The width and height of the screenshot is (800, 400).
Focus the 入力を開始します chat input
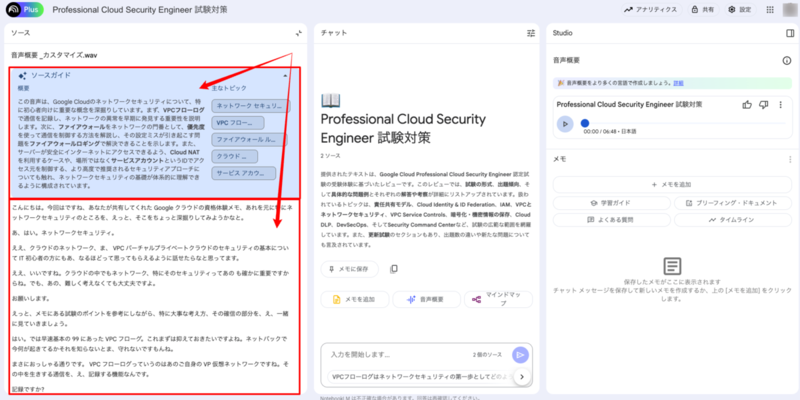click(398, 355)
